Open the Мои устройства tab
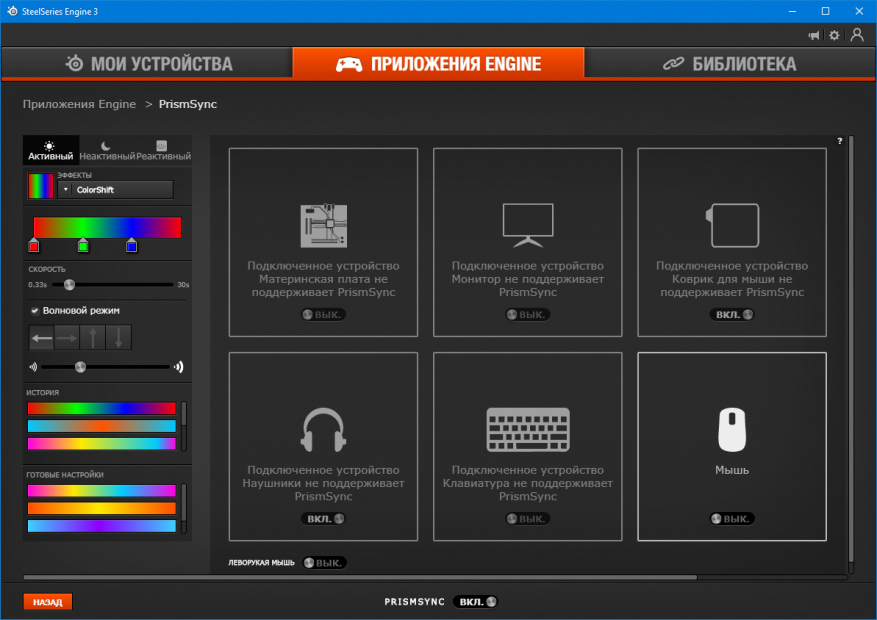Screen dimensions: 877x620 pyautogui.click(x=147, y=63)
